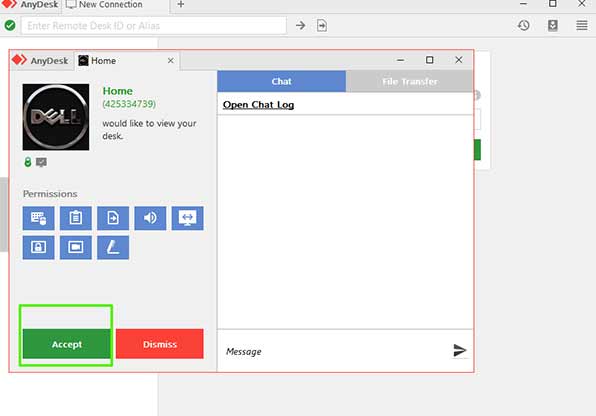Dismiss the connection request
The image size is (596, 416).
coord(160,344)
